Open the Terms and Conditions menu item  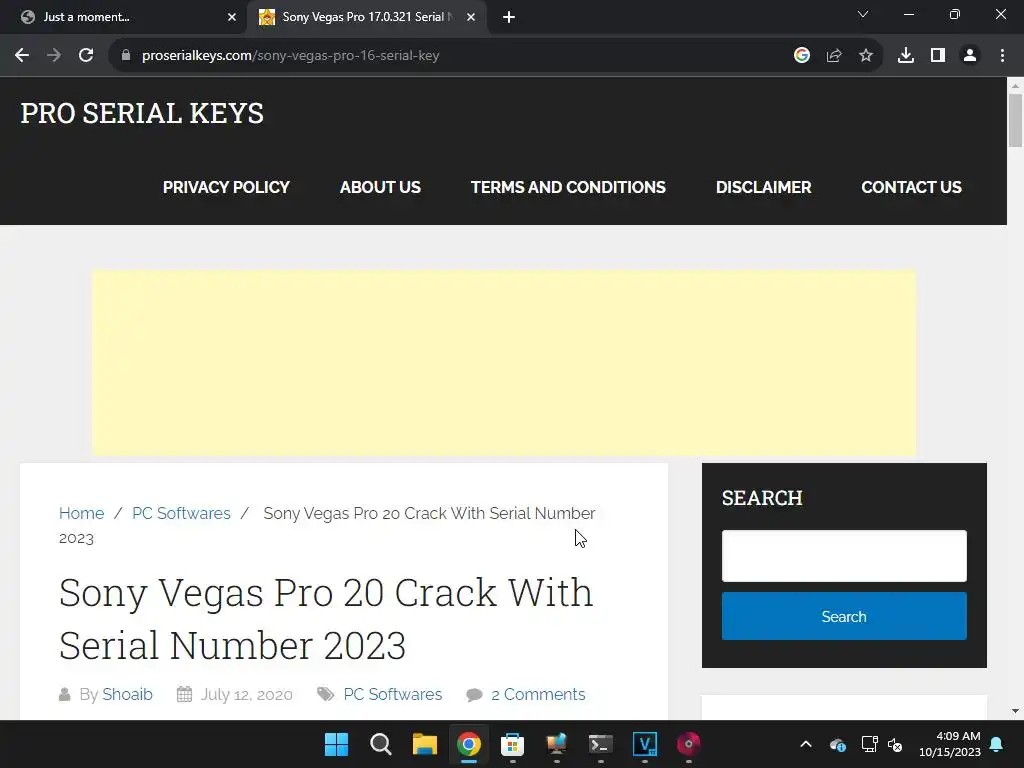[x=568, y=187]
